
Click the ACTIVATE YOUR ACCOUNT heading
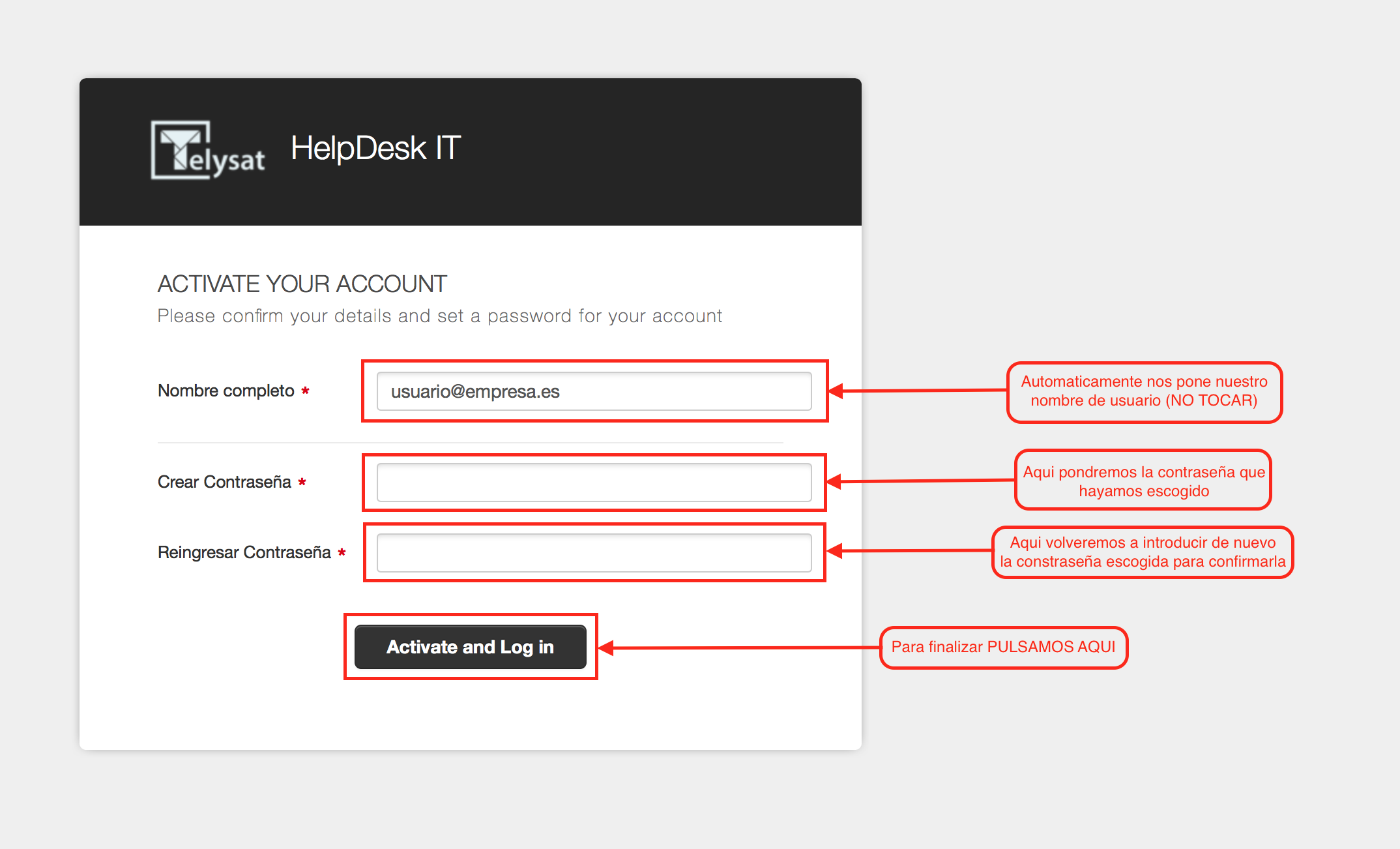(x=302, y=284)
